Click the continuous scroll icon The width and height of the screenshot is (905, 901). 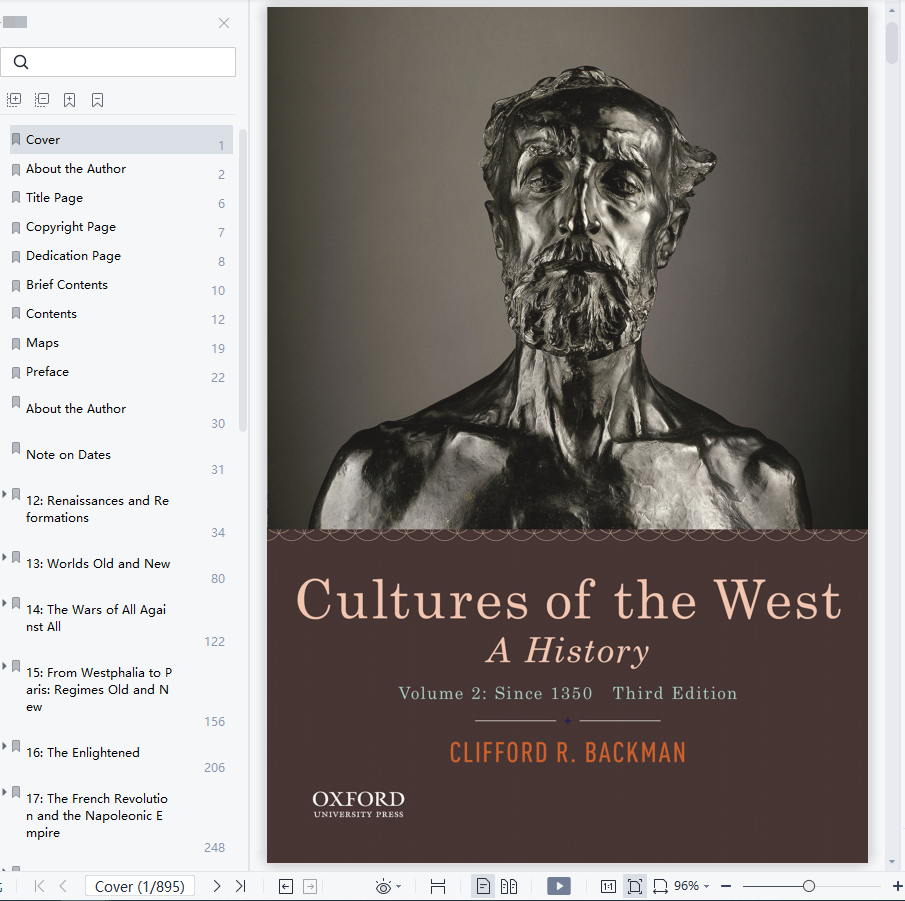click(438, 886)
